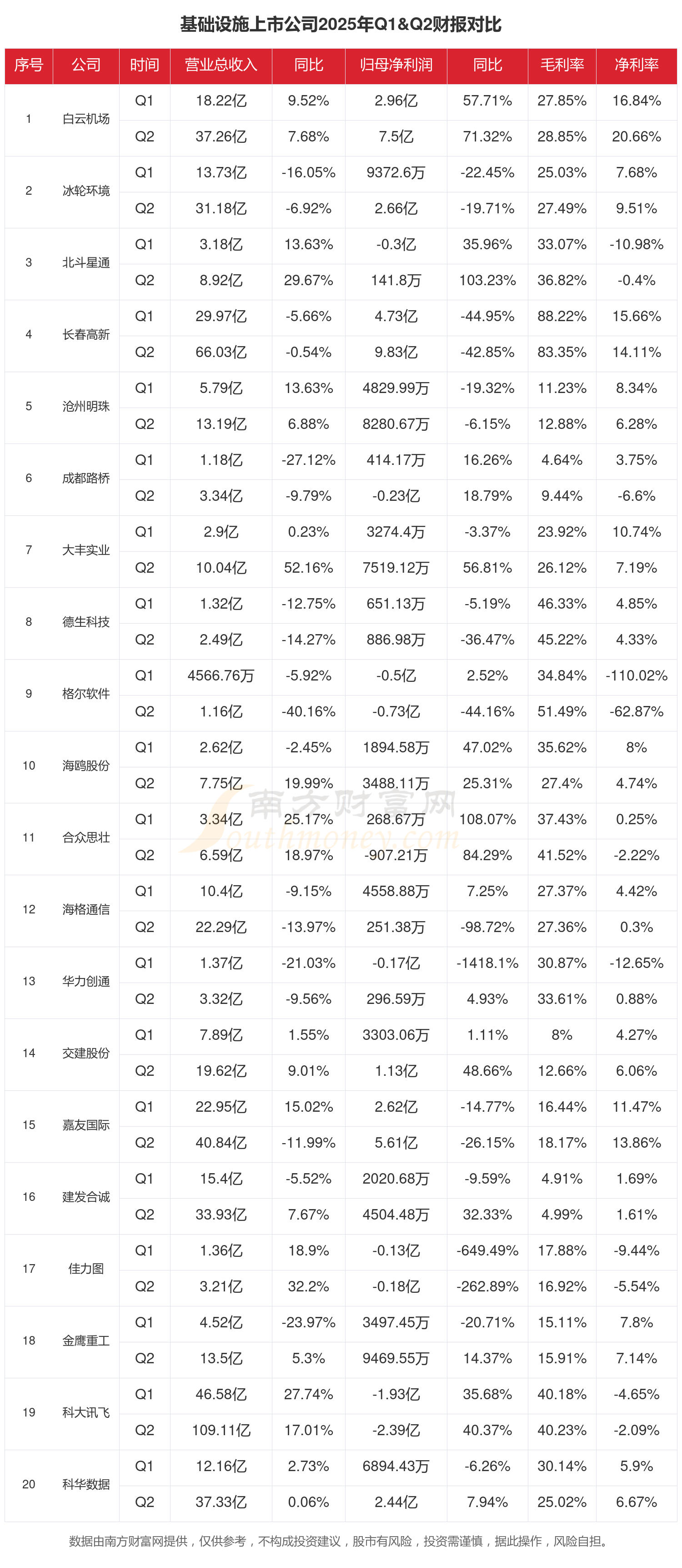Select the -110.02% net margin cell
This screenshot has height=1568, width=682.
637,676
